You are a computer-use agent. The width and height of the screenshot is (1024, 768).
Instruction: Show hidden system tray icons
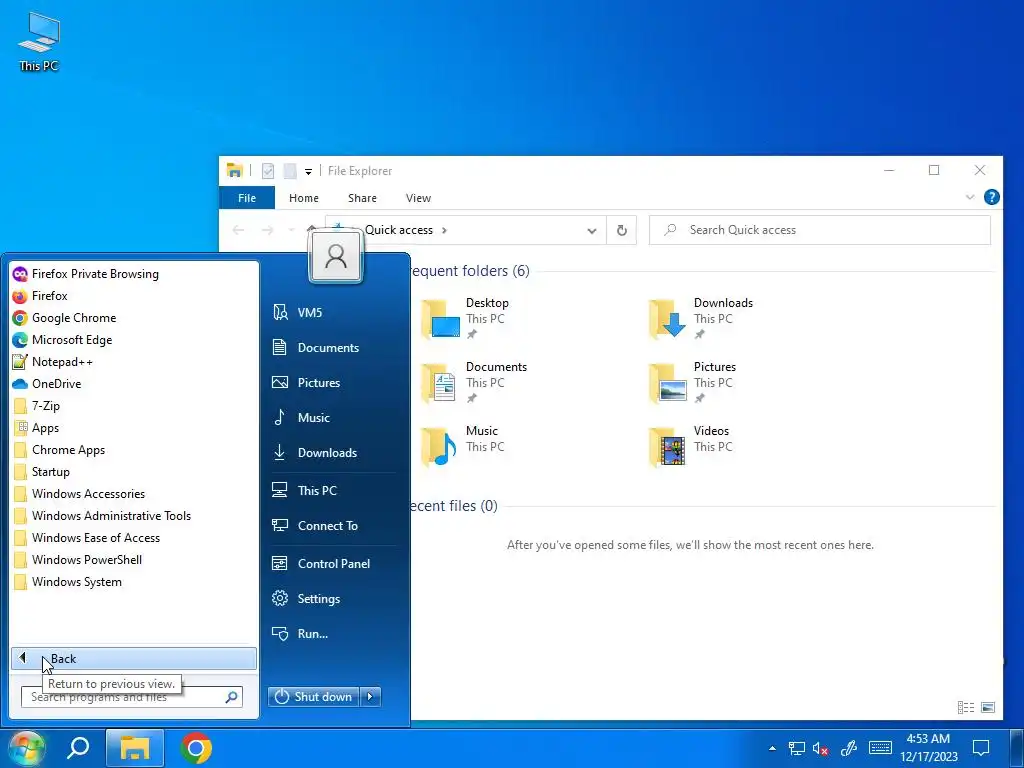773,748
